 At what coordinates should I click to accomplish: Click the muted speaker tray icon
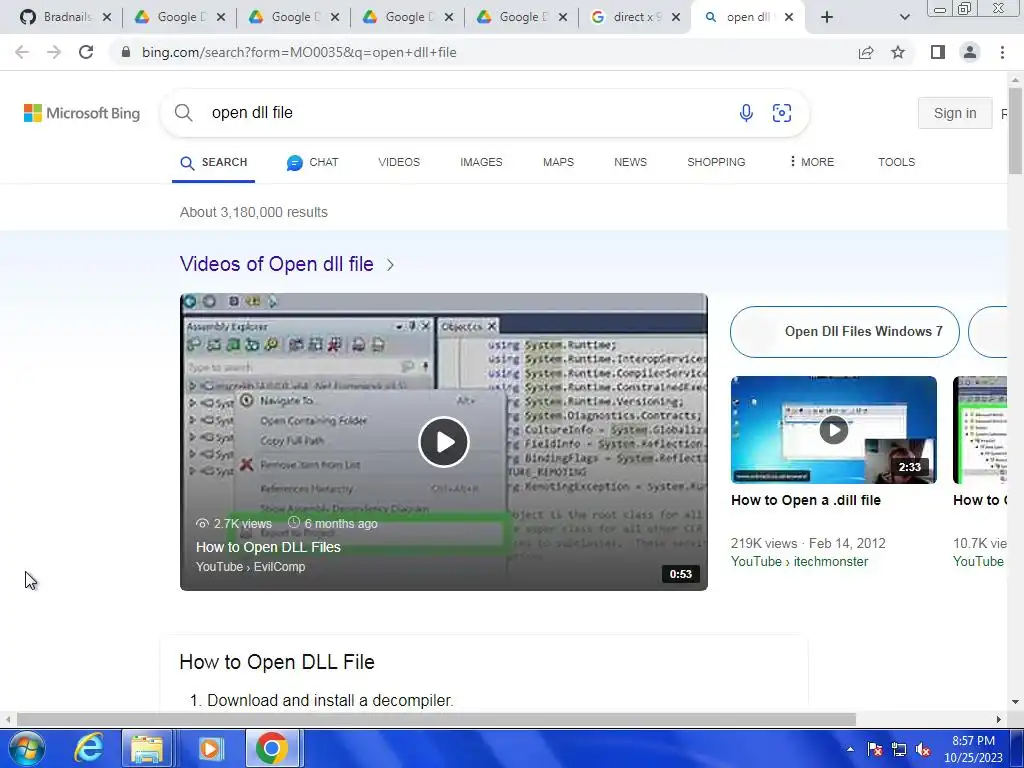click(x=923, y=749)
